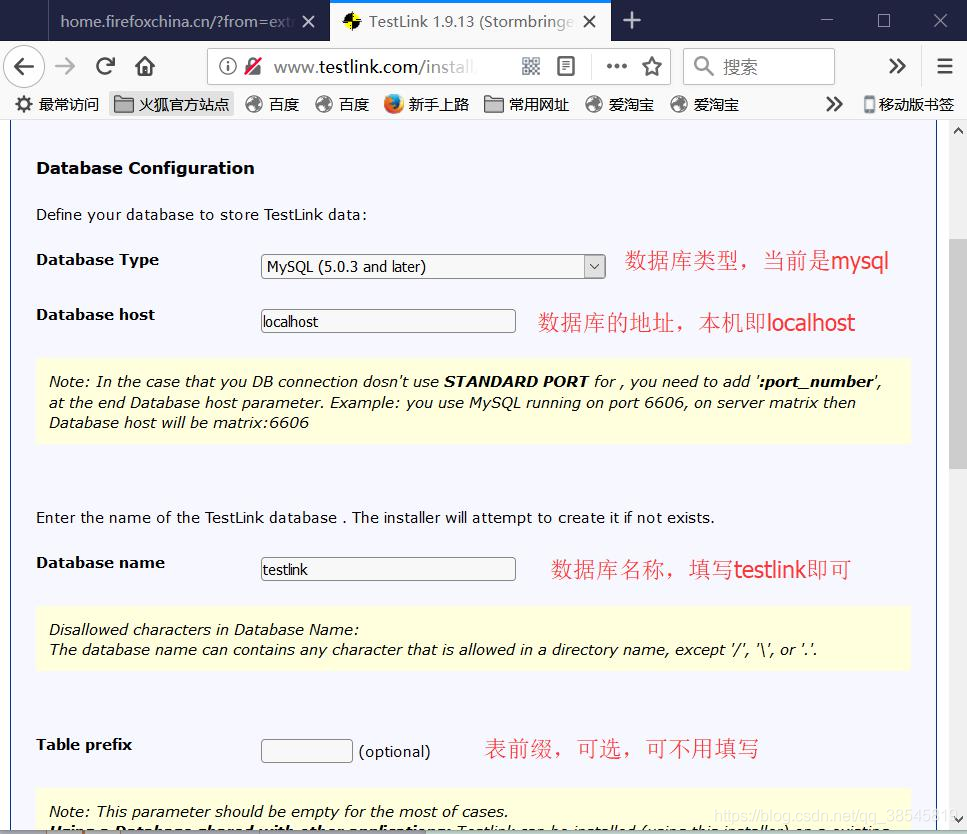Open the Firefox home page
Screen dimensions: 967x834
click(145, 66)
